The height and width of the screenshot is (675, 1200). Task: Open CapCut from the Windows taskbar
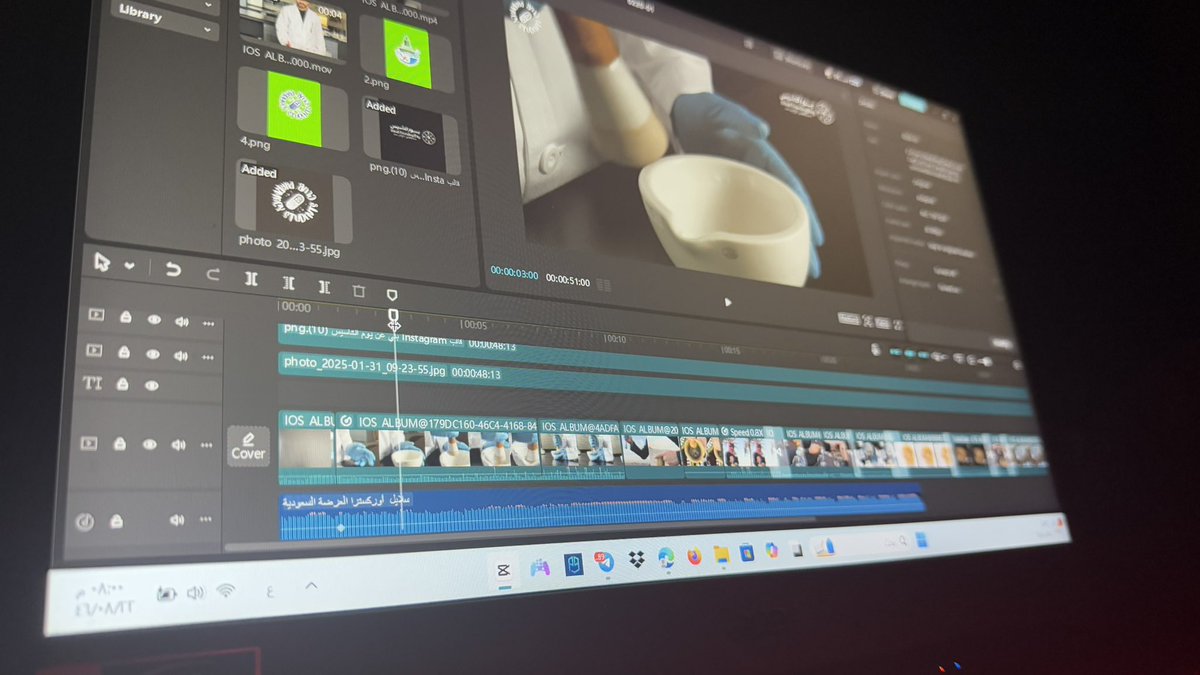503,569
